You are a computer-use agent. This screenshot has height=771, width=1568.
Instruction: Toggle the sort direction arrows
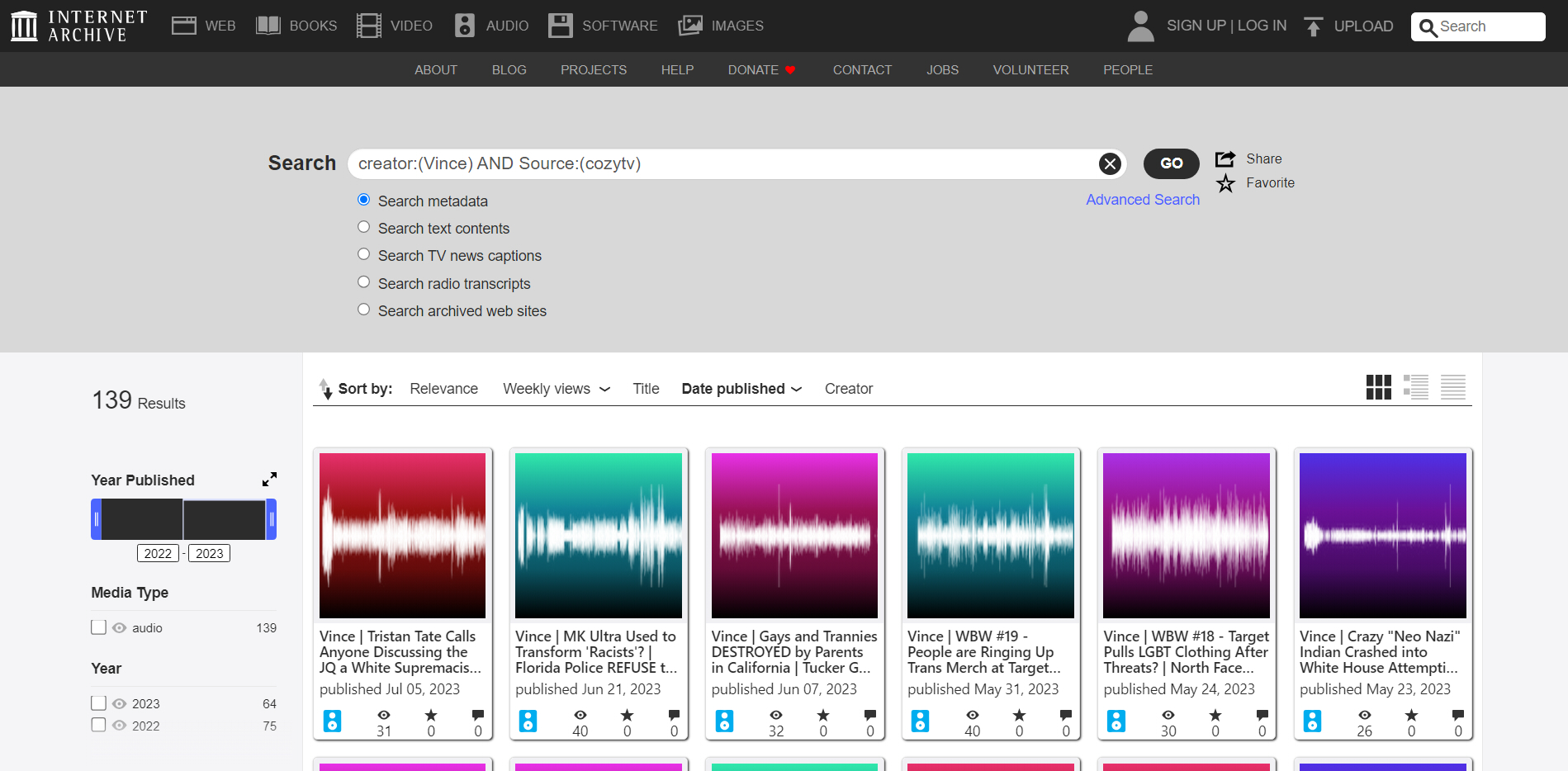(326, 389)
